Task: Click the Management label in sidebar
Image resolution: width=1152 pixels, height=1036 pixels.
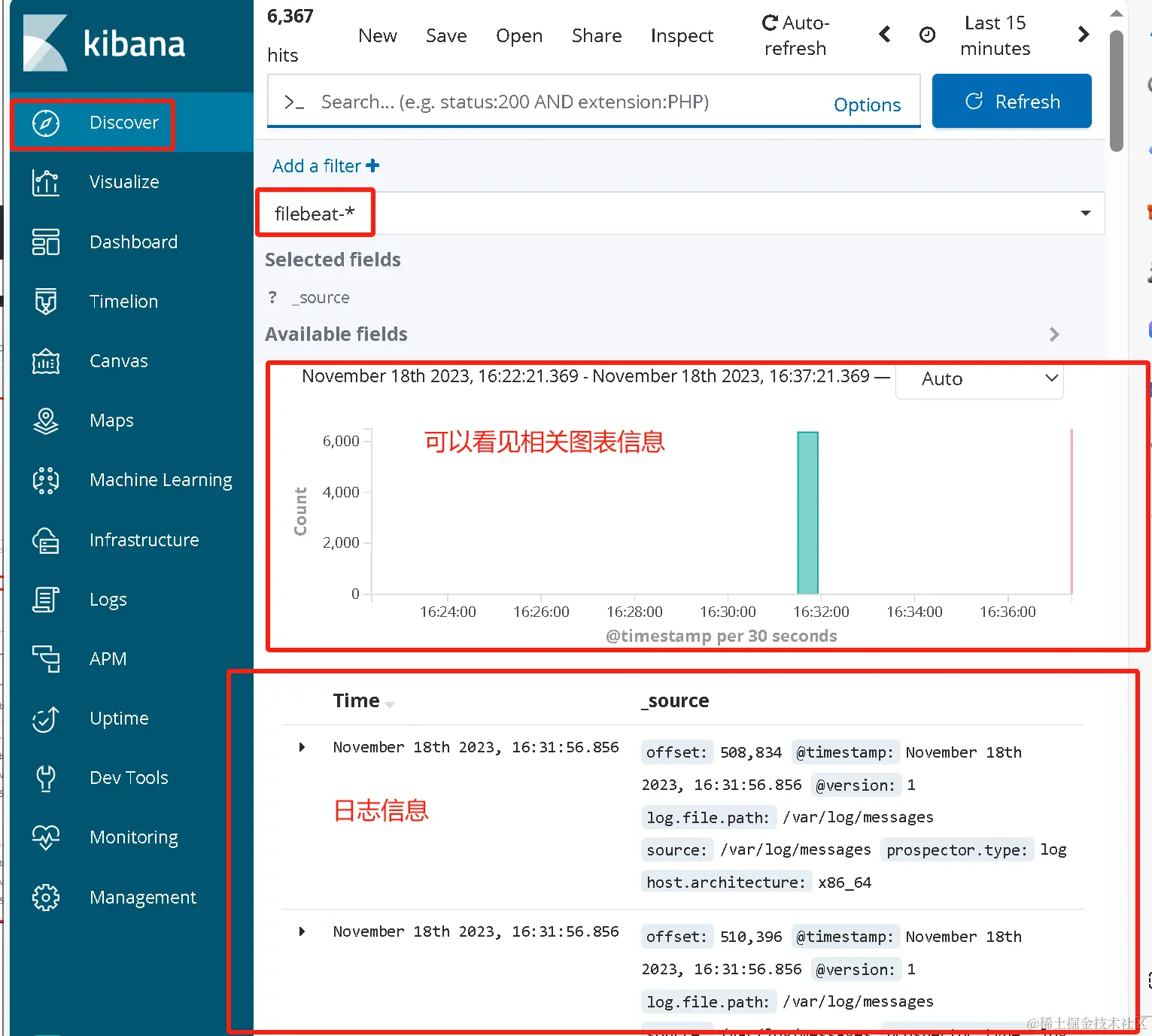Action: tap(143, 898)
